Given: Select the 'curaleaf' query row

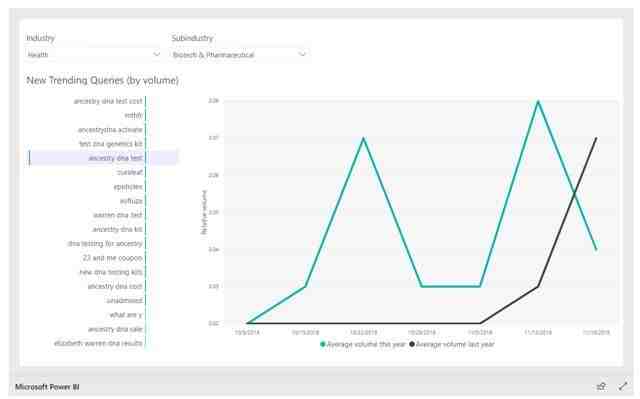Looking at the screenshot, I should 130,172.
